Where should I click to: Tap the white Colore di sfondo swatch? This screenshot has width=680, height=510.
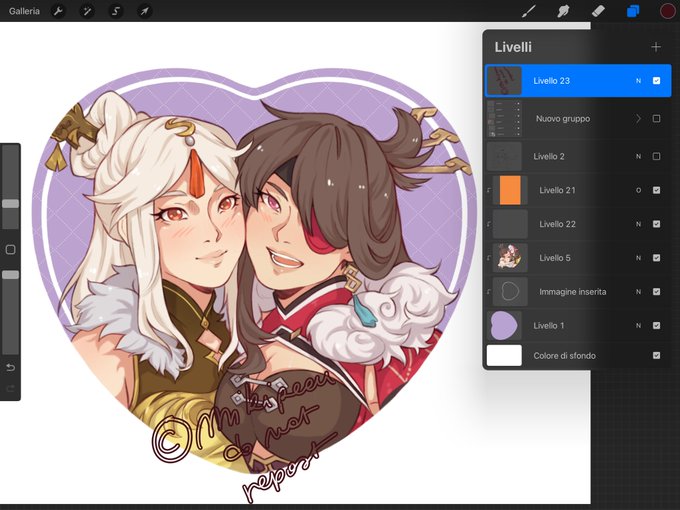504,356
